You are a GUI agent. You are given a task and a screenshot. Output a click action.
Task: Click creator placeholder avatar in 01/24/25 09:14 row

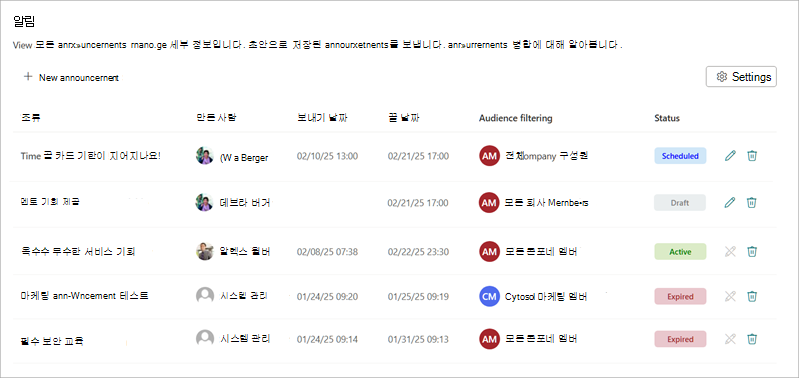coord(205,339)
